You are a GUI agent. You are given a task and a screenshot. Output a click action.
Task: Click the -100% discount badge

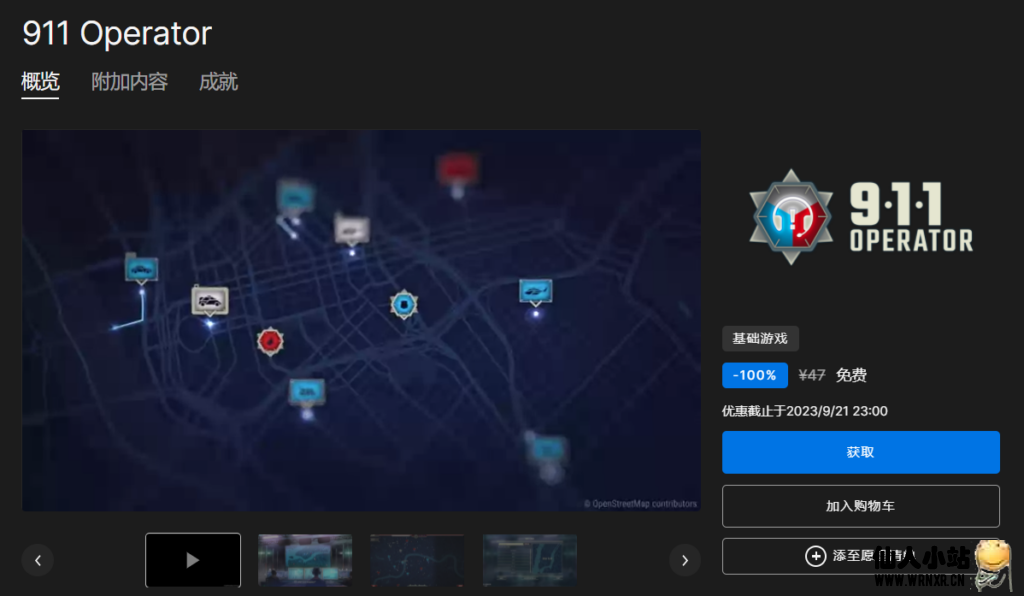(x=754, y=375)
